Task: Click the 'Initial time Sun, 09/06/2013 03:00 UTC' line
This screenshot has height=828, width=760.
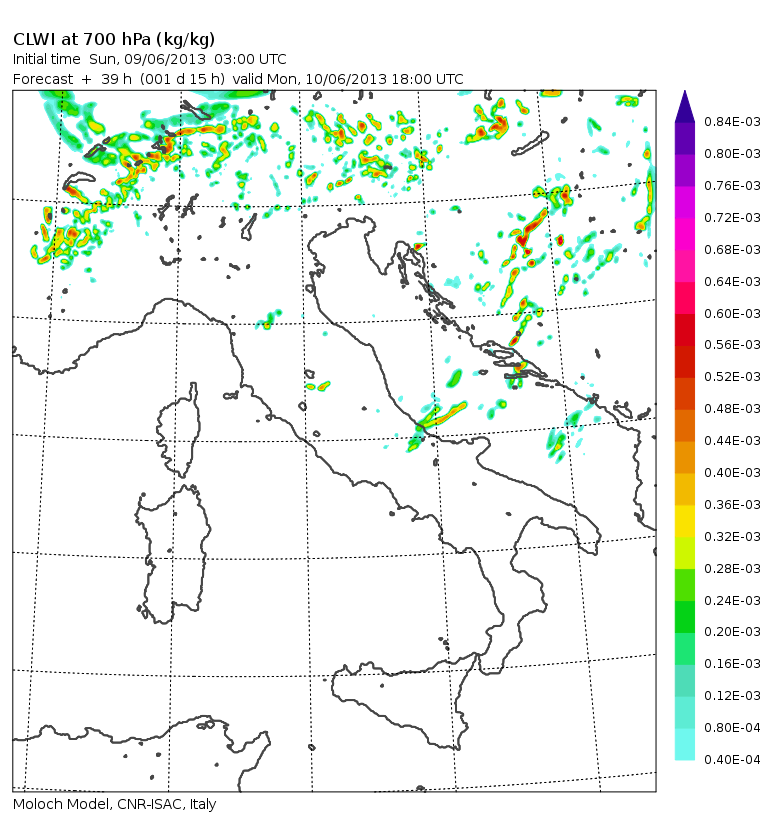Action: [149, 59]
